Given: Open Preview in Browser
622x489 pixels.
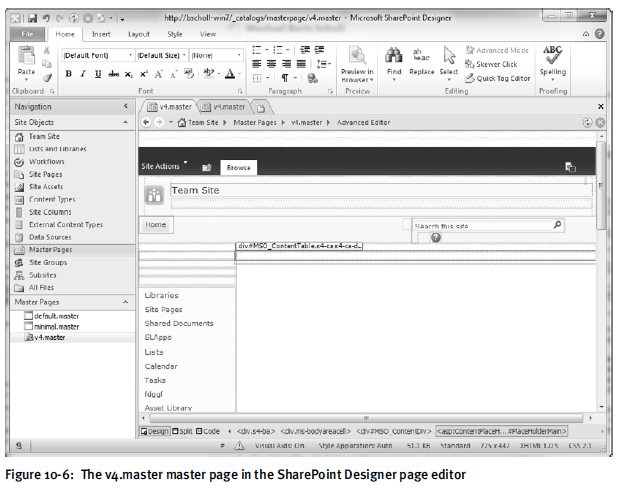Looking at the screenshot, I should (x=357, y=64).
